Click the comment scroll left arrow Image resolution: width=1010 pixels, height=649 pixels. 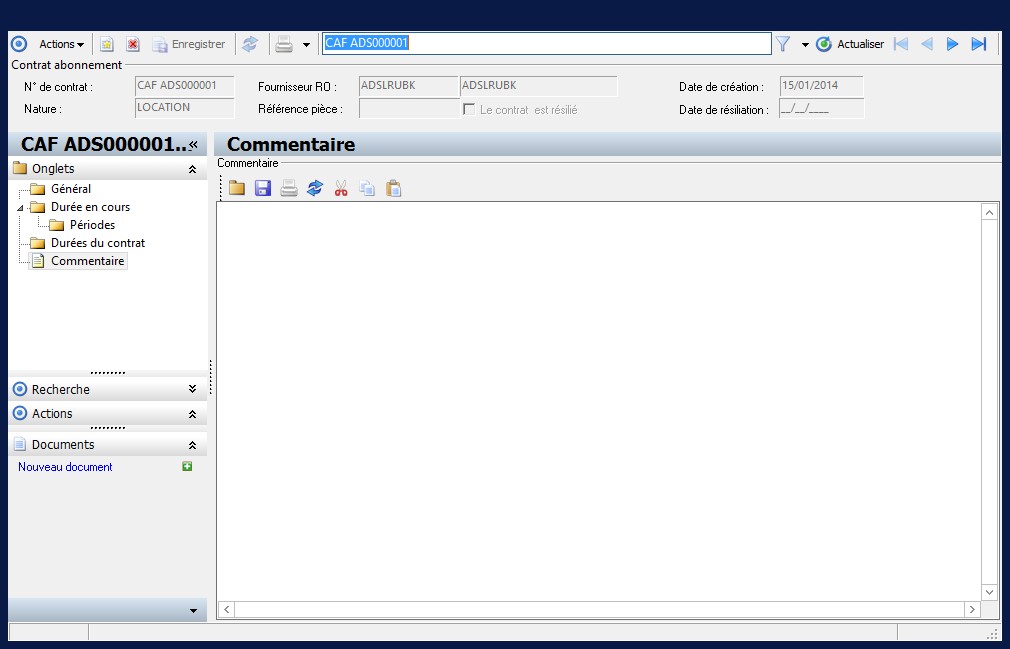point(226,609)
